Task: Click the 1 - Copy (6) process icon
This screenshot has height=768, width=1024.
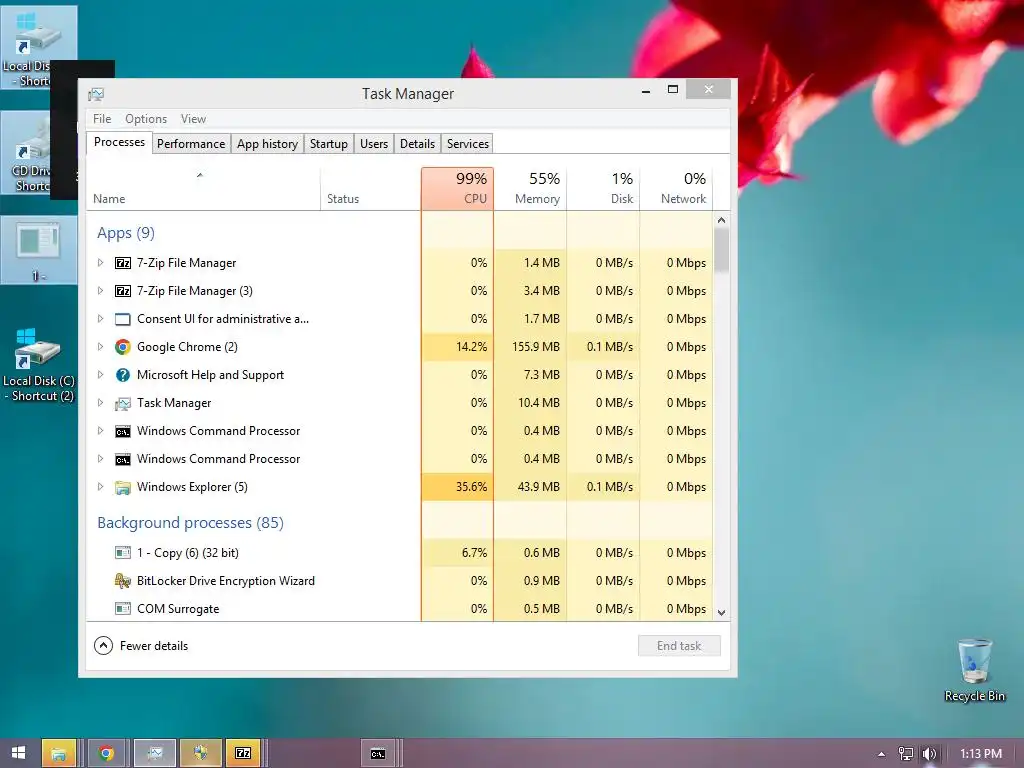Action: coord(123,552)
